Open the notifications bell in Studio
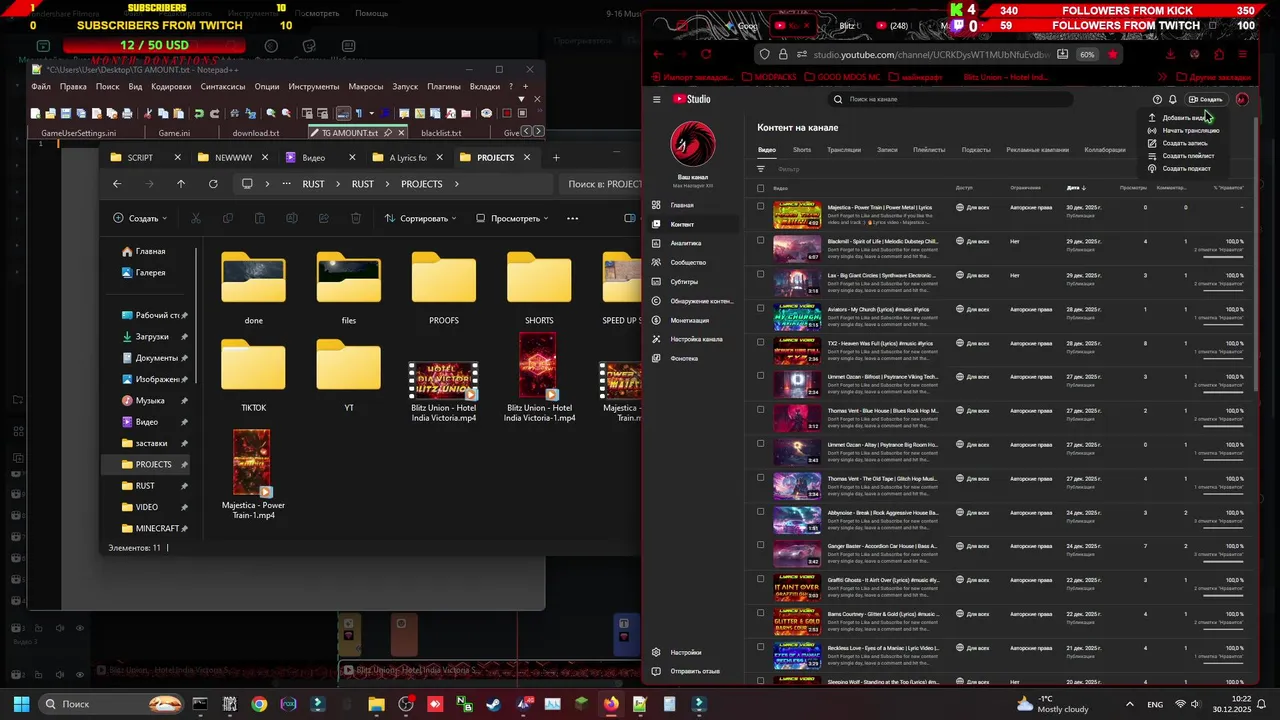Viewport: 1280px width, 720px height. pyautogui.click(x=1172, y=99)
